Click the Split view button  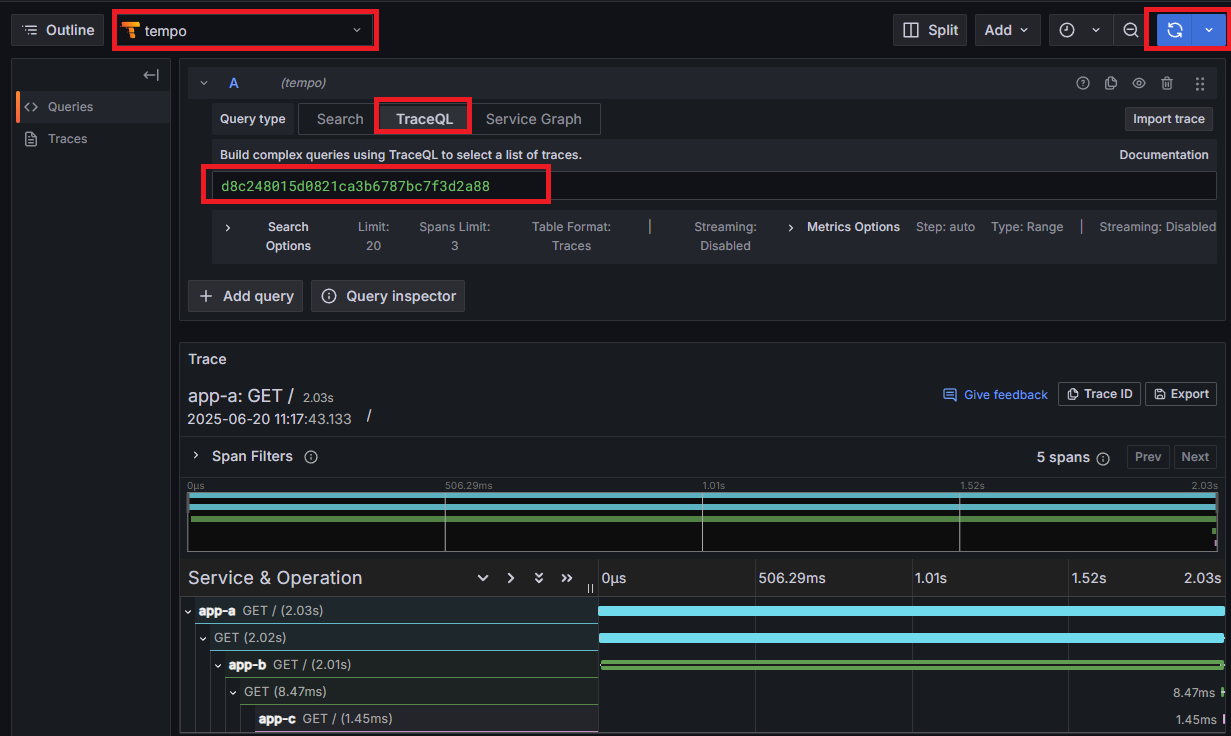pos(930,30)
